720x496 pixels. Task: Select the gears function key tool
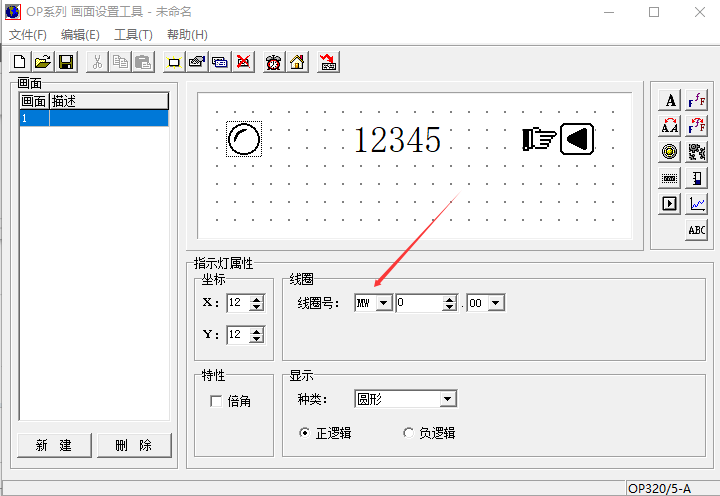pos(697,152)
